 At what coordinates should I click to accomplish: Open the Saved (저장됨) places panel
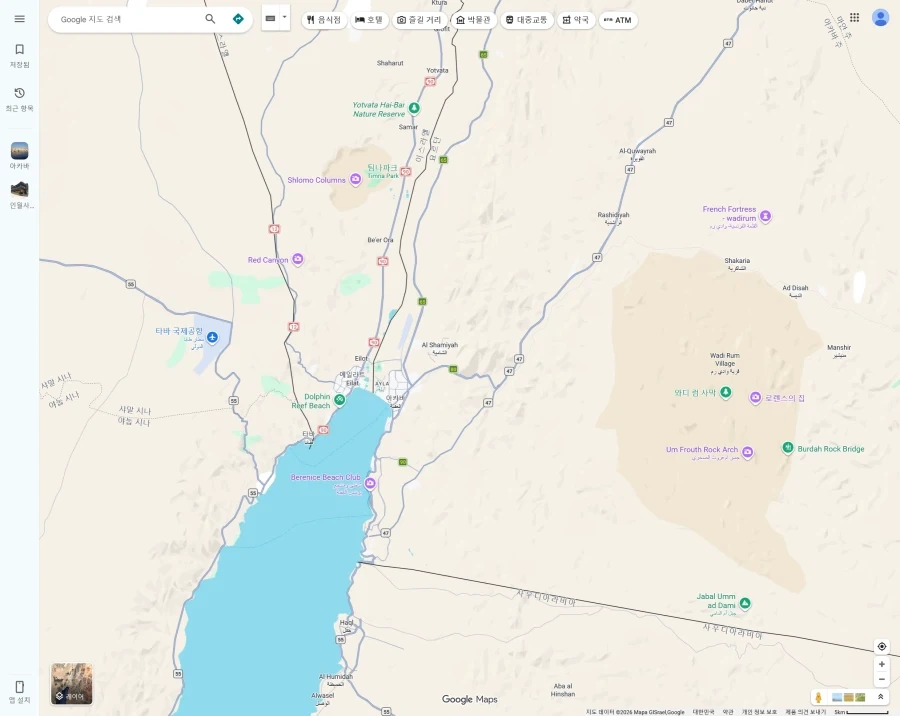[20, 56]
